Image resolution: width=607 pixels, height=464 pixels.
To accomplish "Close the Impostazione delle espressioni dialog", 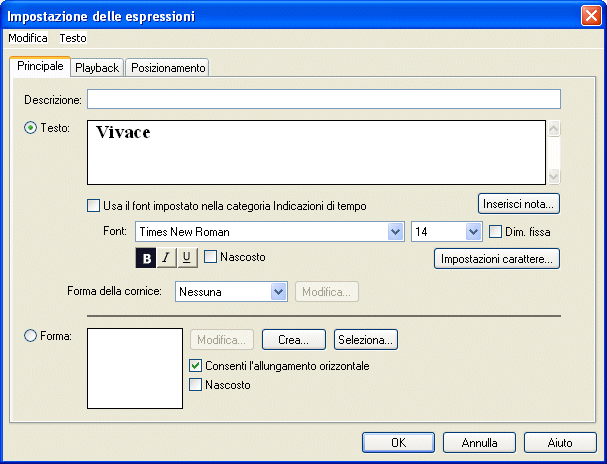I will pyautogui.click(x=590, y=15).
